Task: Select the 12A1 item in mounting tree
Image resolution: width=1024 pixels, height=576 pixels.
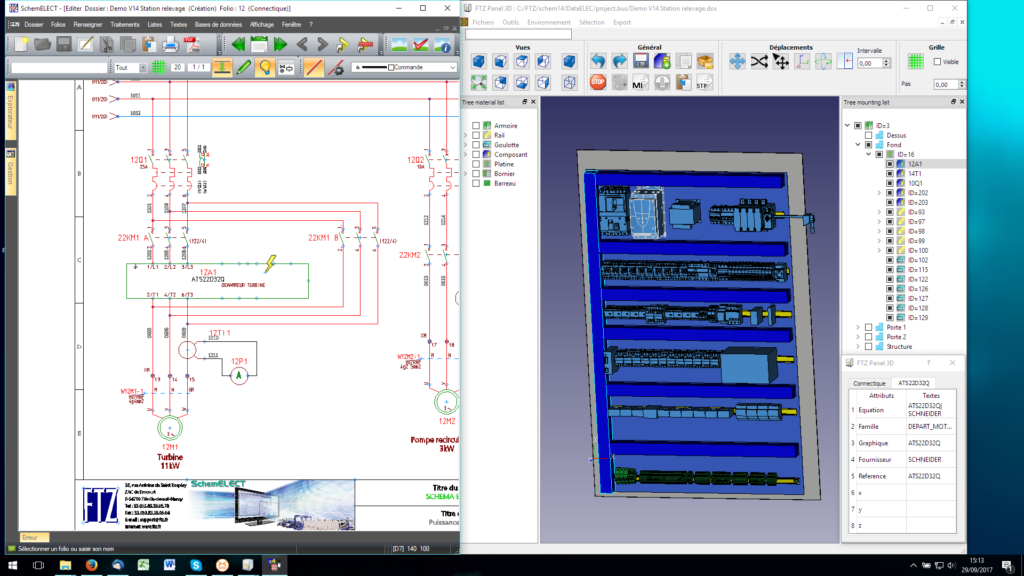Action: 915,164
